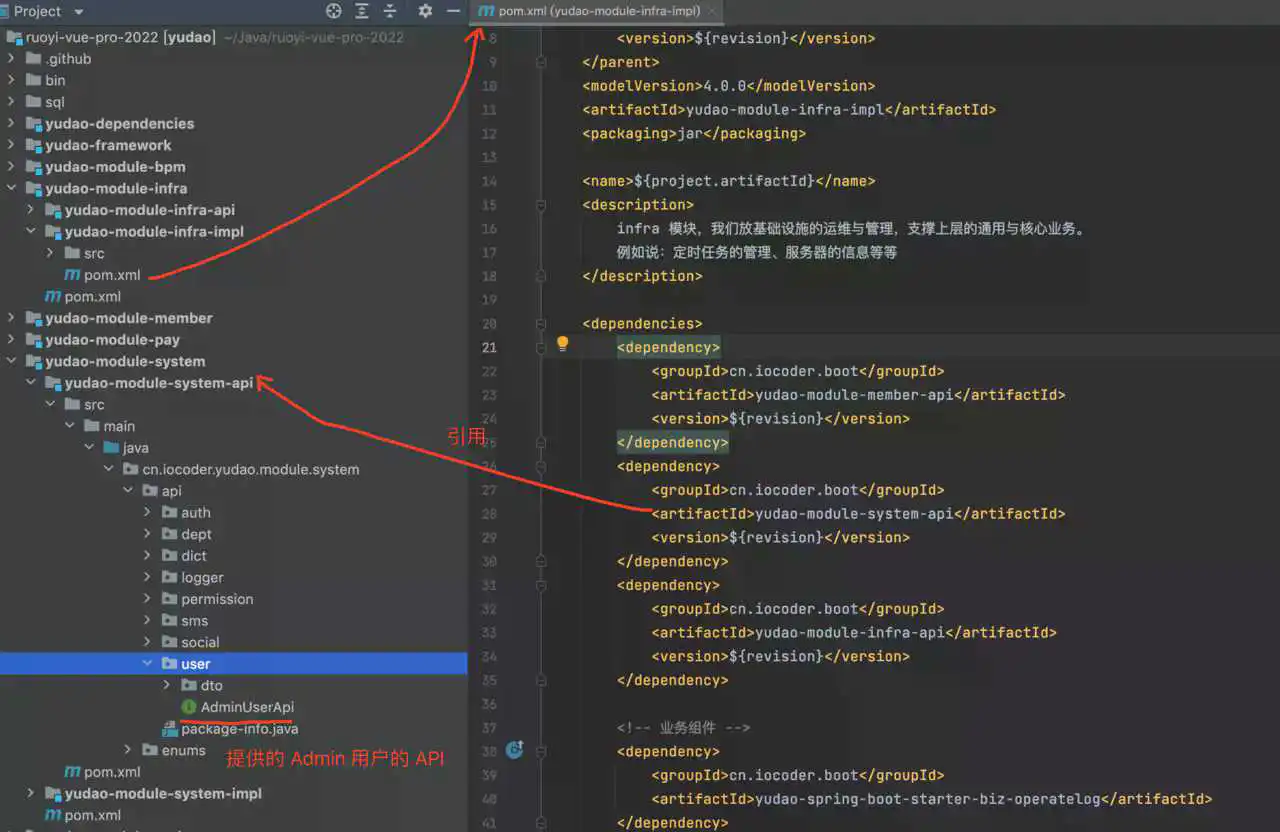Switch to pom.xml (yudao-module-infra-impl) tab
This screenshot has height=832, width=1280.
pyautogui.click(x=598, y=11)
